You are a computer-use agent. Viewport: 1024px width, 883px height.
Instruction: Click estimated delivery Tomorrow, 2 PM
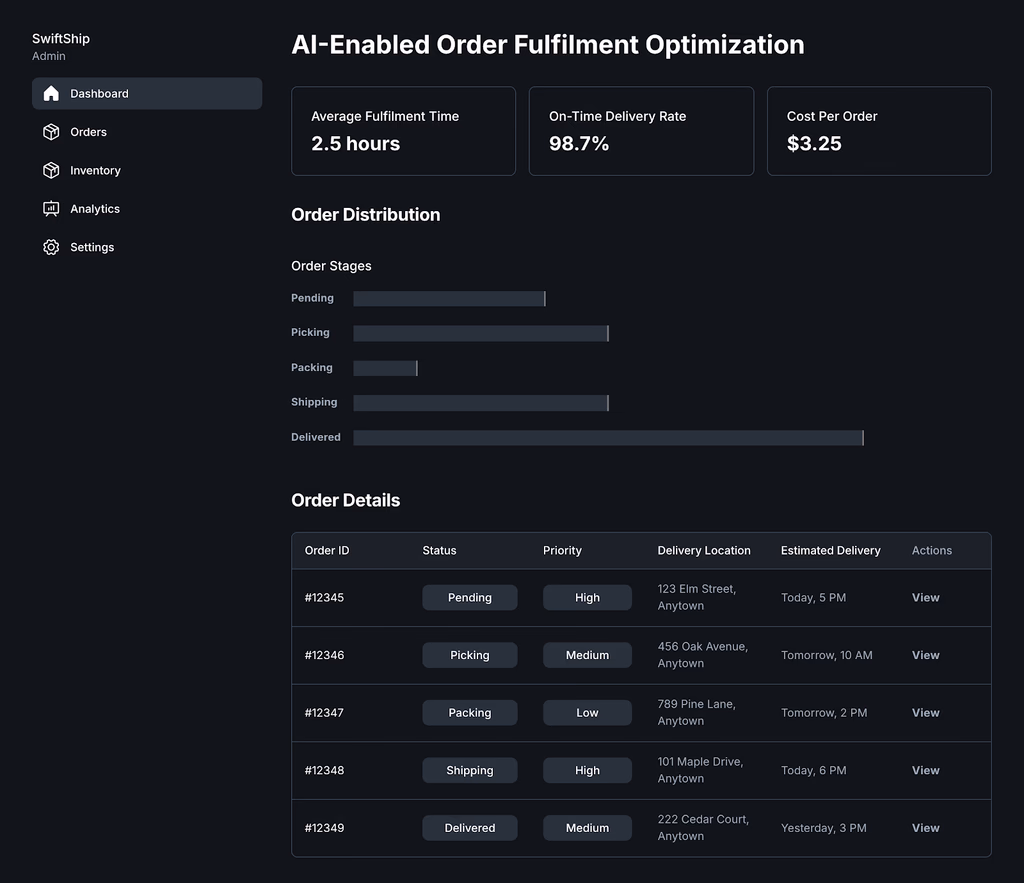tap(824, 713)
